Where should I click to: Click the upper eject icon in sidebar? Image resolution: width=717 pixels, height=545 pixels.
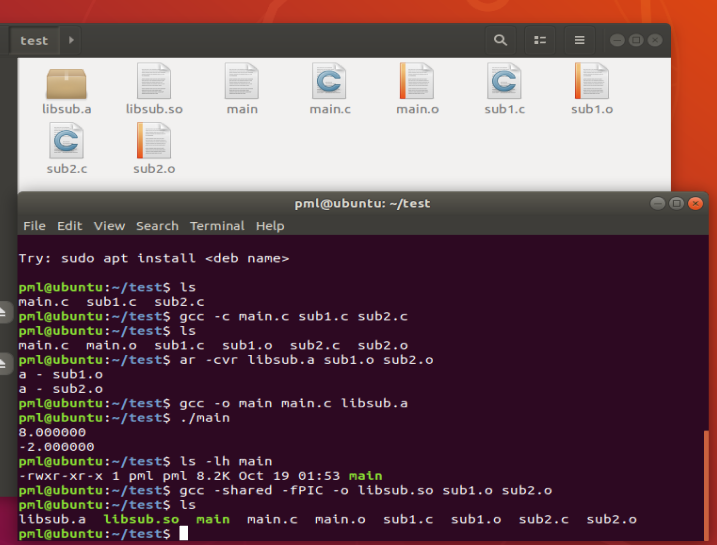3,313
